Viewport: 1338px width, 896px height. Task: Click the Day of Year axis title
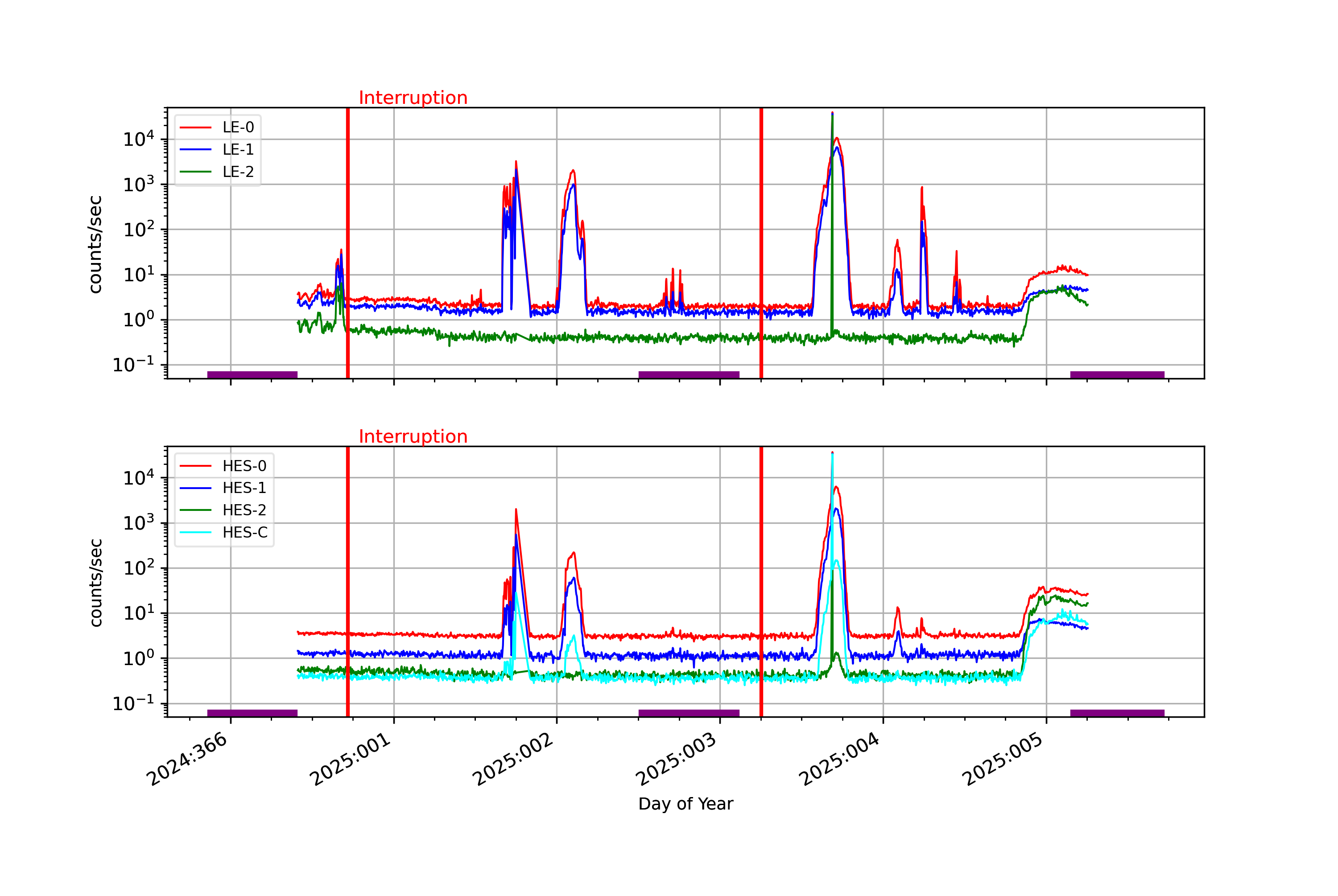click(x=686, y=804)
